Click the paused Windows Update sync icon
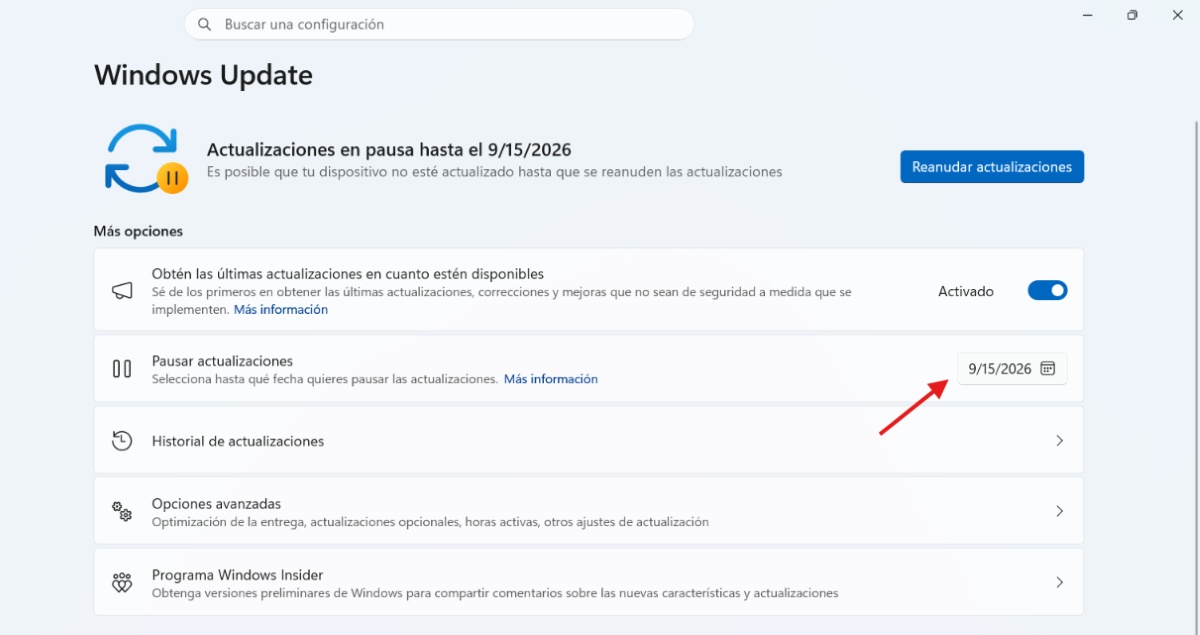The width and height of the screenshot is (1200, 635). coord(146,159)
